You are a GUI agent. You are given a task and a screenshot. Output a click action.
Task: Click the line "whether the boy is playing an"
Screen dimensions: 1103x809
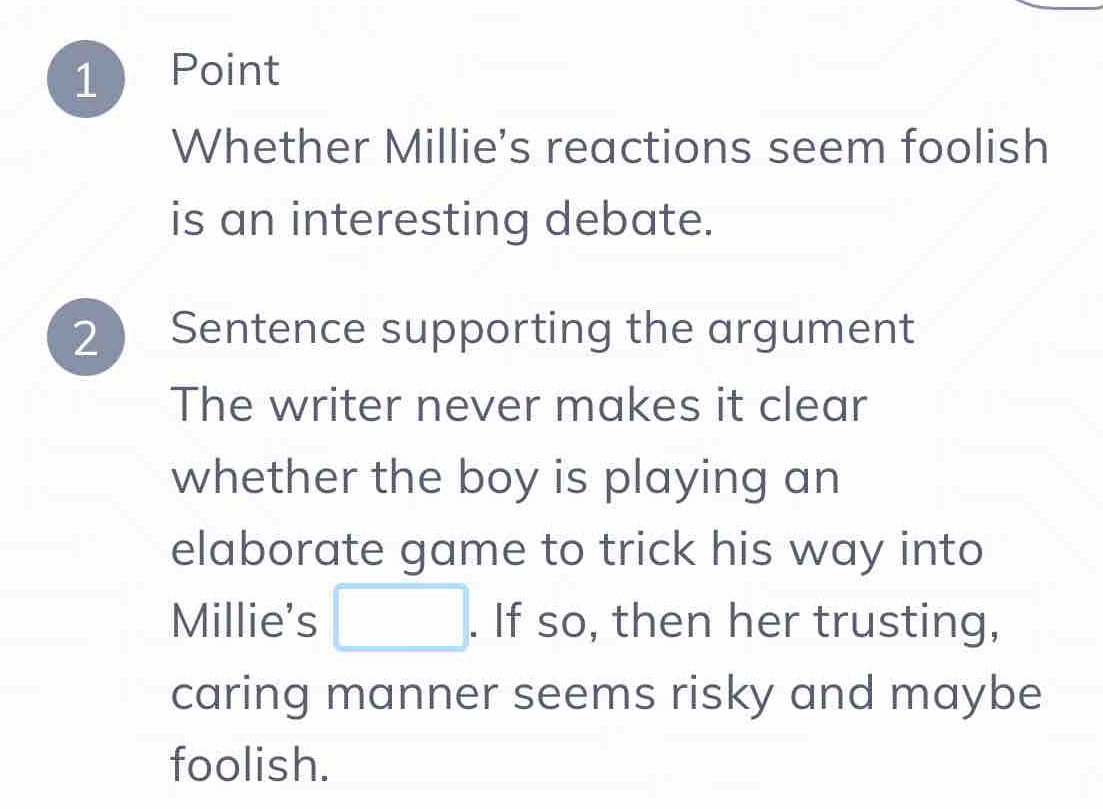tap(506, 478)
